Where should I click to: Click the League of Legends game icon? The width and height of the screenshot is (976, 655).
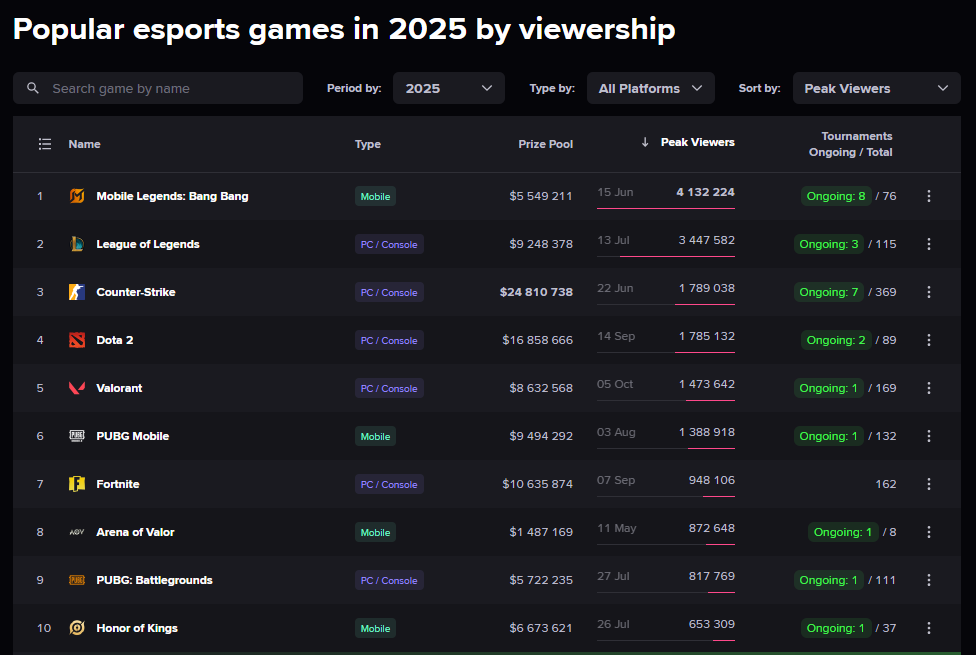click(x=77, y=244)
